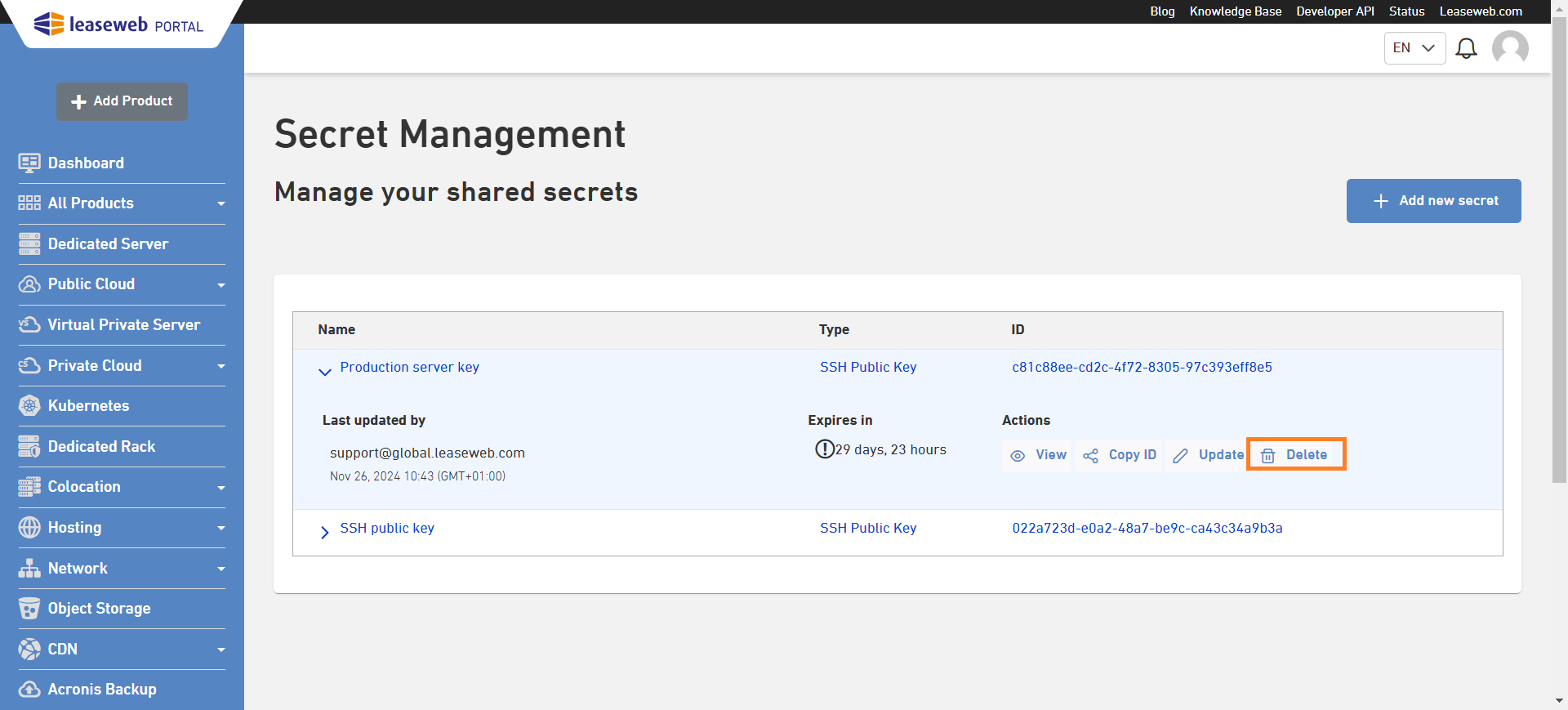Click the Add Product button
Viewport: 1568px width, 710px height.
point(122,101)
